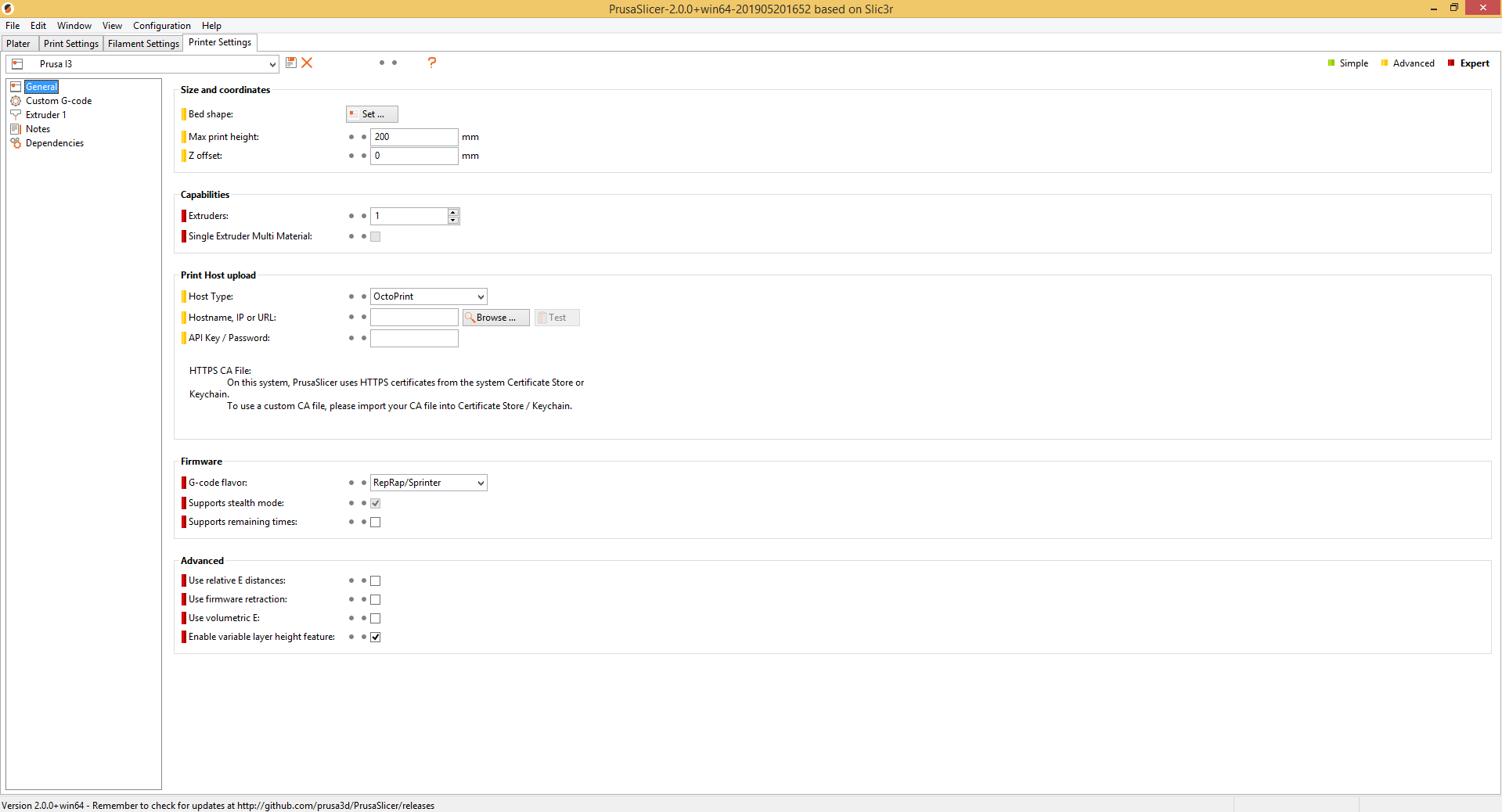Click the reset dot beside Use firmware retraction
This screenshot has width=1502, height=812.
pyautogui.click(x=364, y=599)
